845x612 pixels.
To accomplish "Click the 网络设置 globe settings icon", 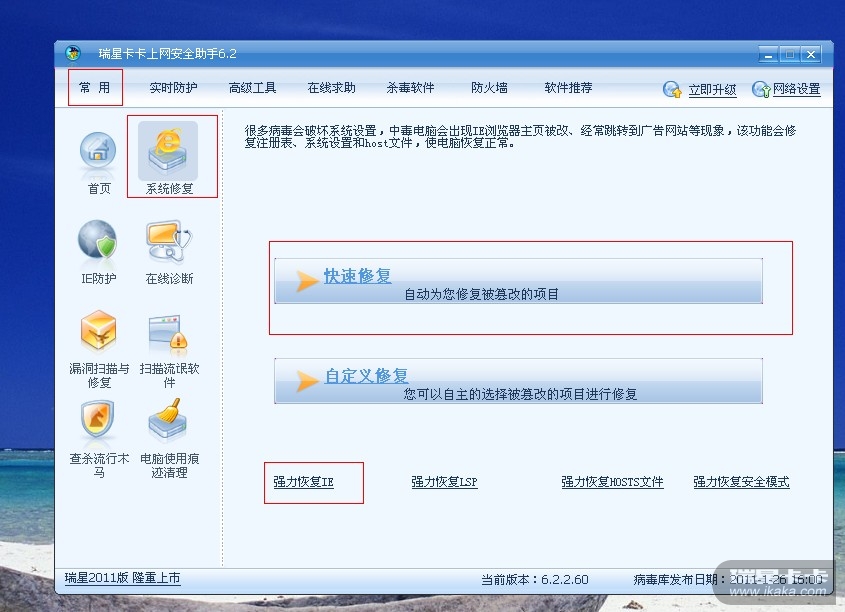I will click(761, 89).
